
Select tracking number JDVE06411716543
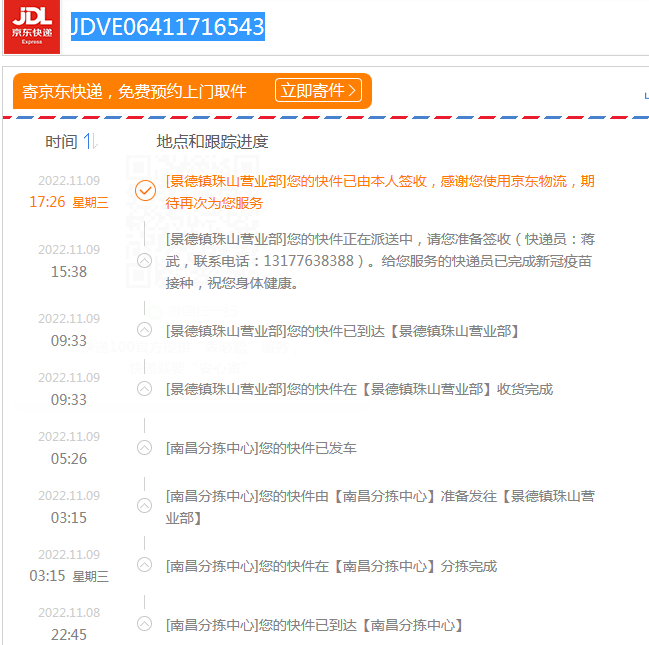tap(168, 27)
